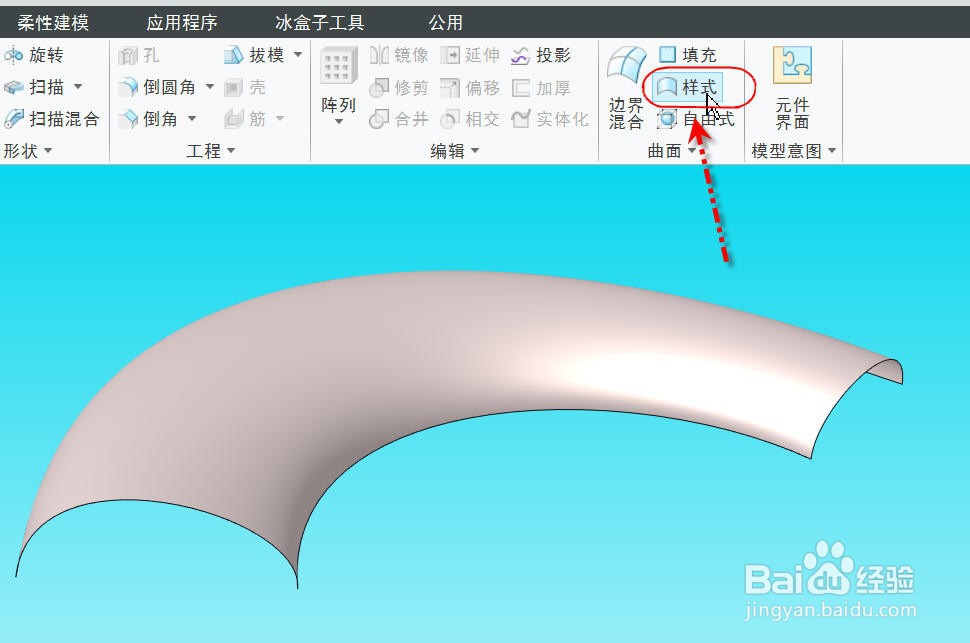970x643 pixels.
Task: Select the 扫描混合 (Swept Blend) tool
Action: (52, 119)
